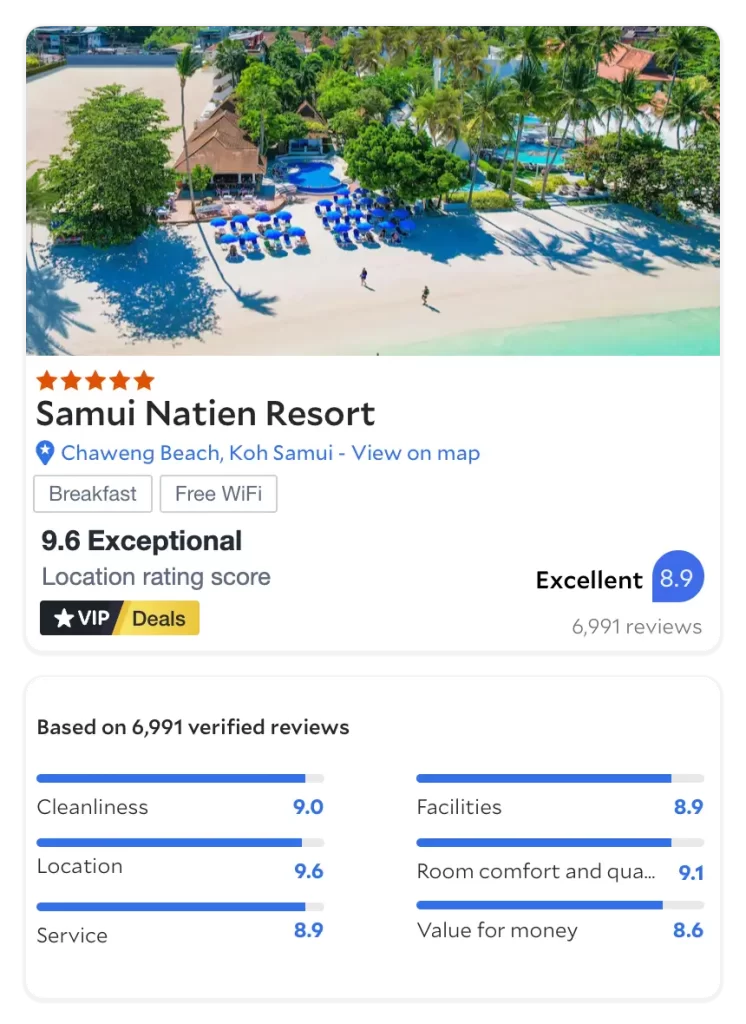The width and height of the screenshot is (746, 1024).
Task: Open the resort beach aerial photo
Action: coord(373,191)
